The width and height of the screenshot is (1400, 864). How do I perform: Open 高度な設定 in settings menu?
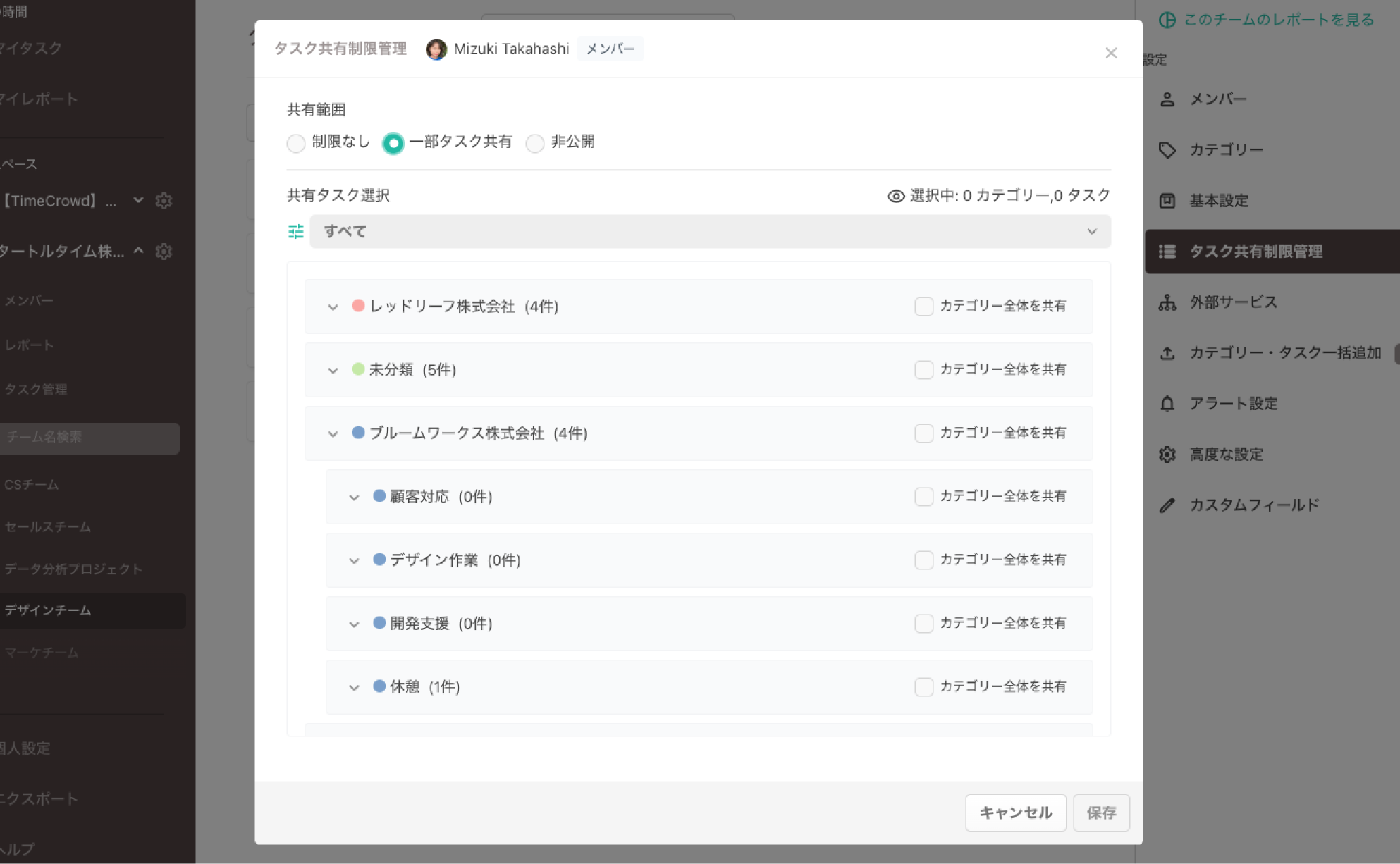(1226, 455)
